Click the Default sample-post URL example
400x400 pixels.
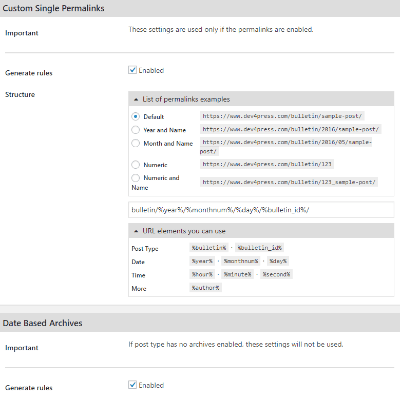point(282,116)
